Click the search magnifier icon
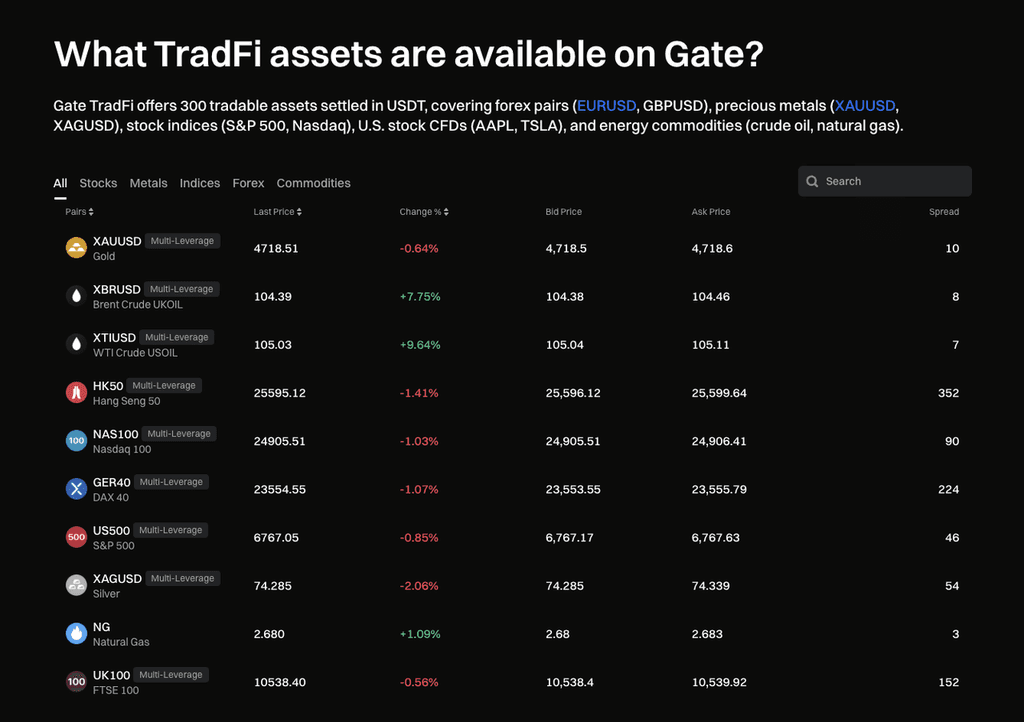Viewport: 1024px width, 722px height. pyautogui.click(x=813, y=182)
